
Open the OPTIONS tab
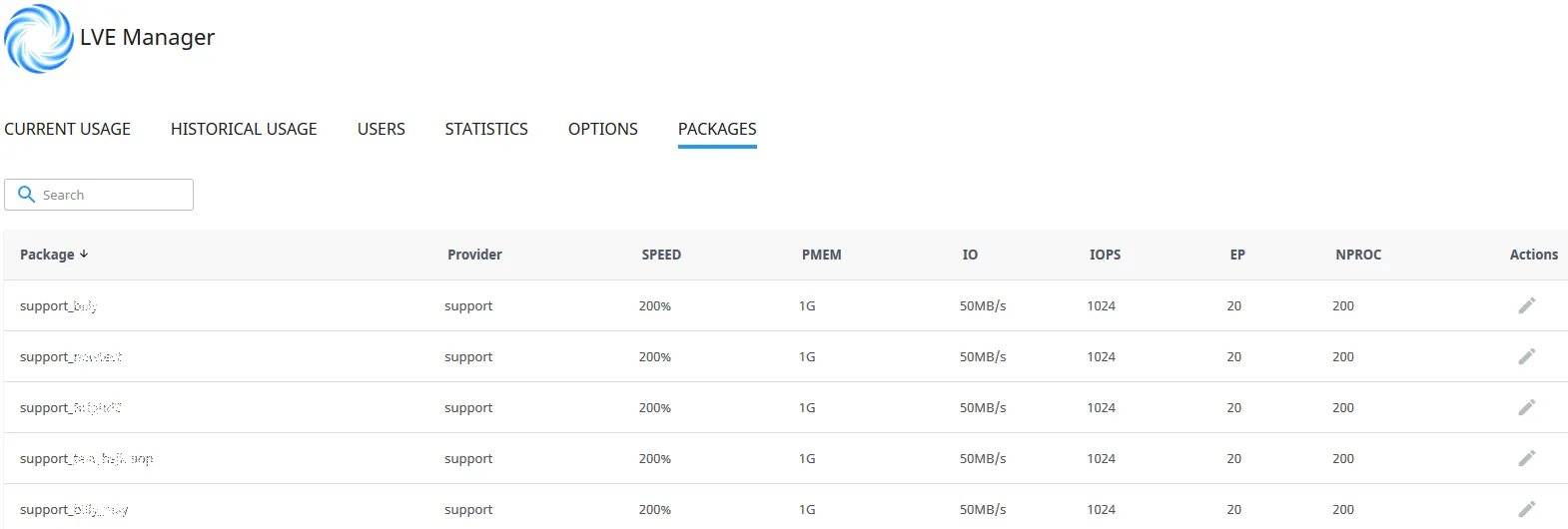pyautogui.click(x=602, y=129)
